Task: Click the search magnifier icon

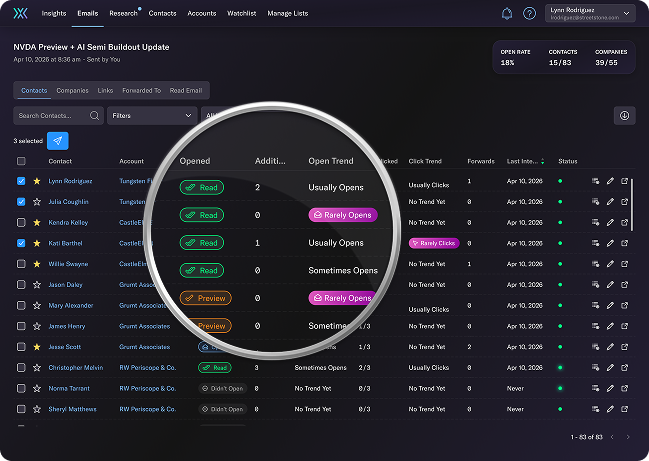Action: click(x=94, y=115)
